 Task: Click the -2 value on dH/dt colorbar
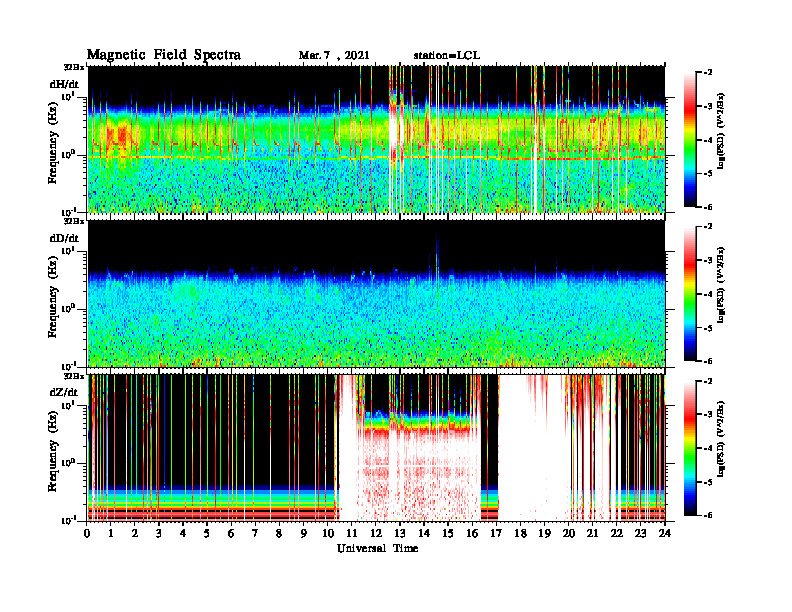pyautogui.click(x=708, y=73)
